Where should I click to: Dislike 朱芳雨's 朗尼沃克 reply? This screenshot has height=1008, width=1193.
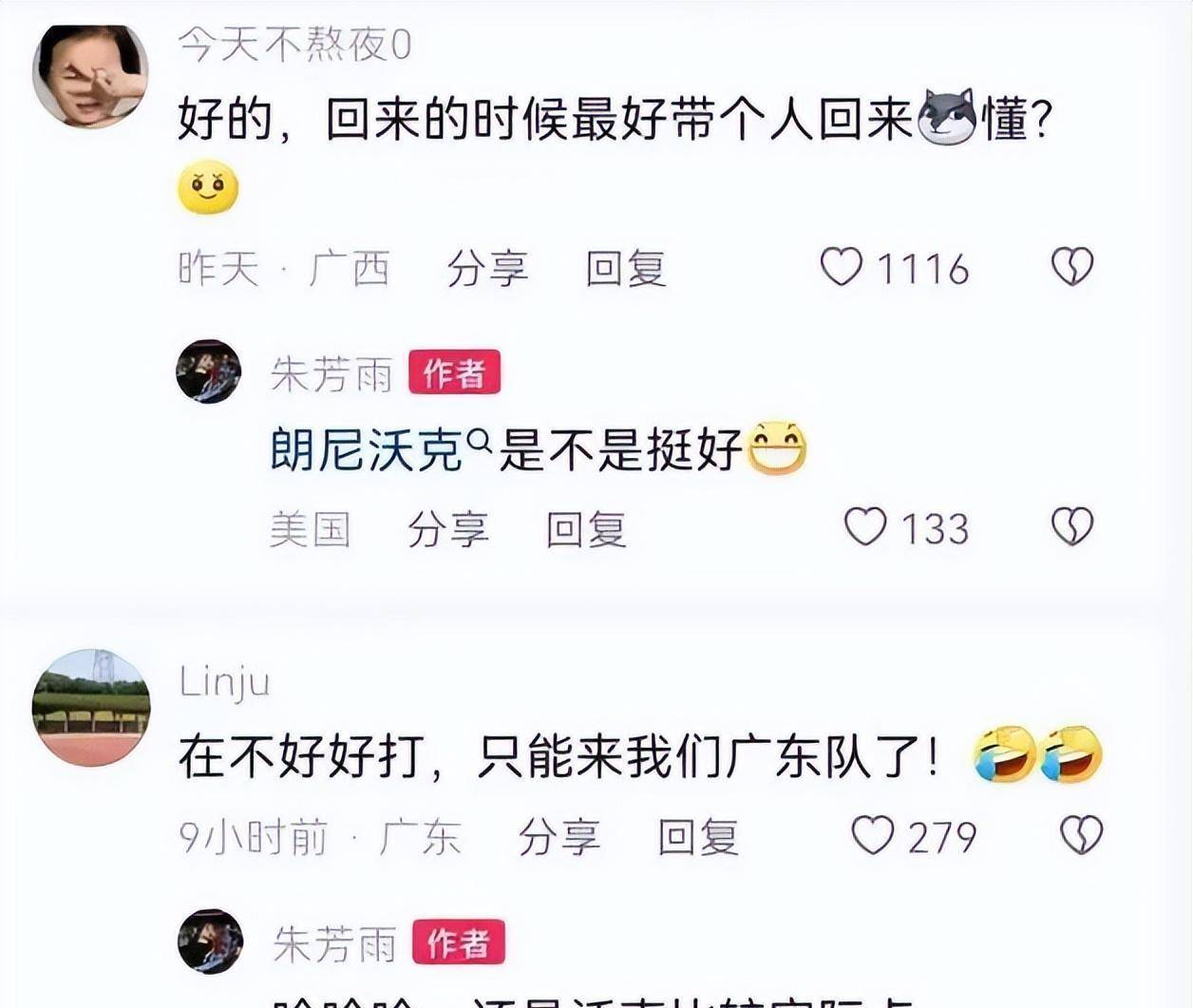tap(1072, 527)
